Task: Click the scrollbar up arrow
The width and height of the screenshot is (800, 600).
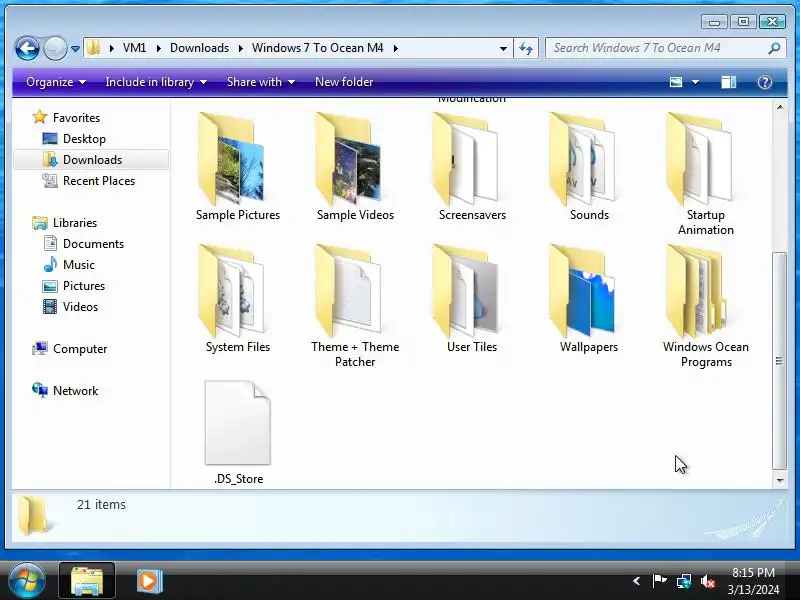Action: click(x=780, y=107)
